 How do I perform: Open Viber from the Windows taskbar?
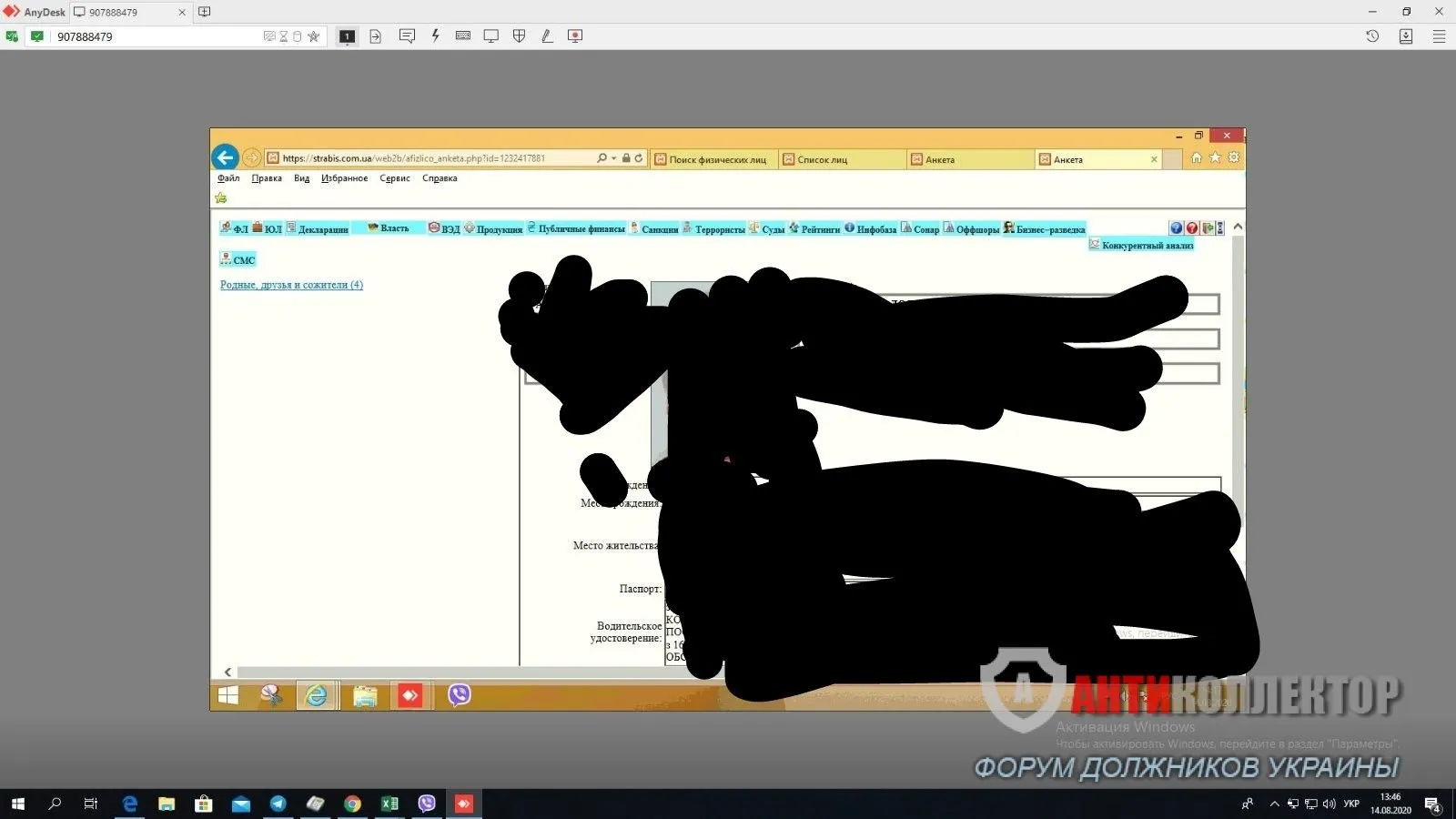pyautogui.click(x=427, y=804)
